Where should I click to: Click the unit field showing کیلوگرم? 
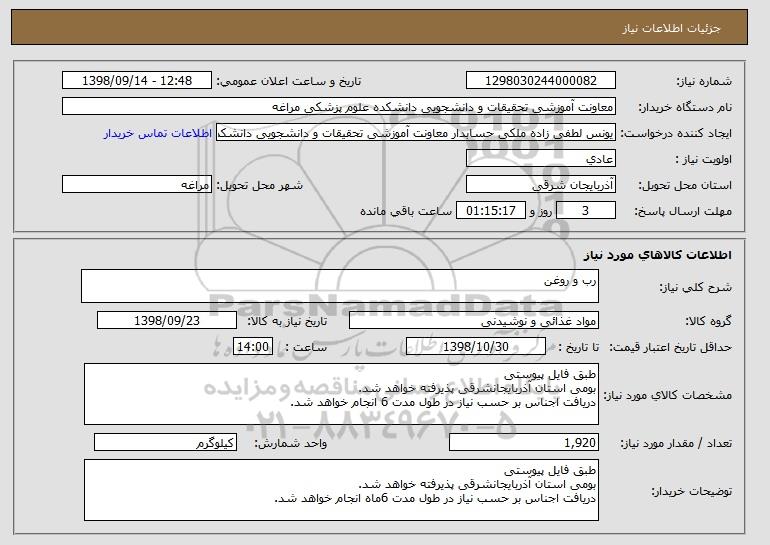(x=165, y=443)
